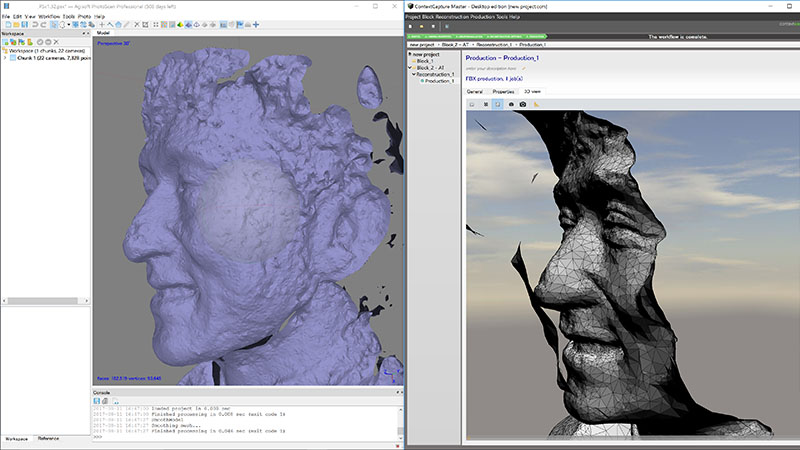Toggle the blue flag markers icon

click(240, 24)
